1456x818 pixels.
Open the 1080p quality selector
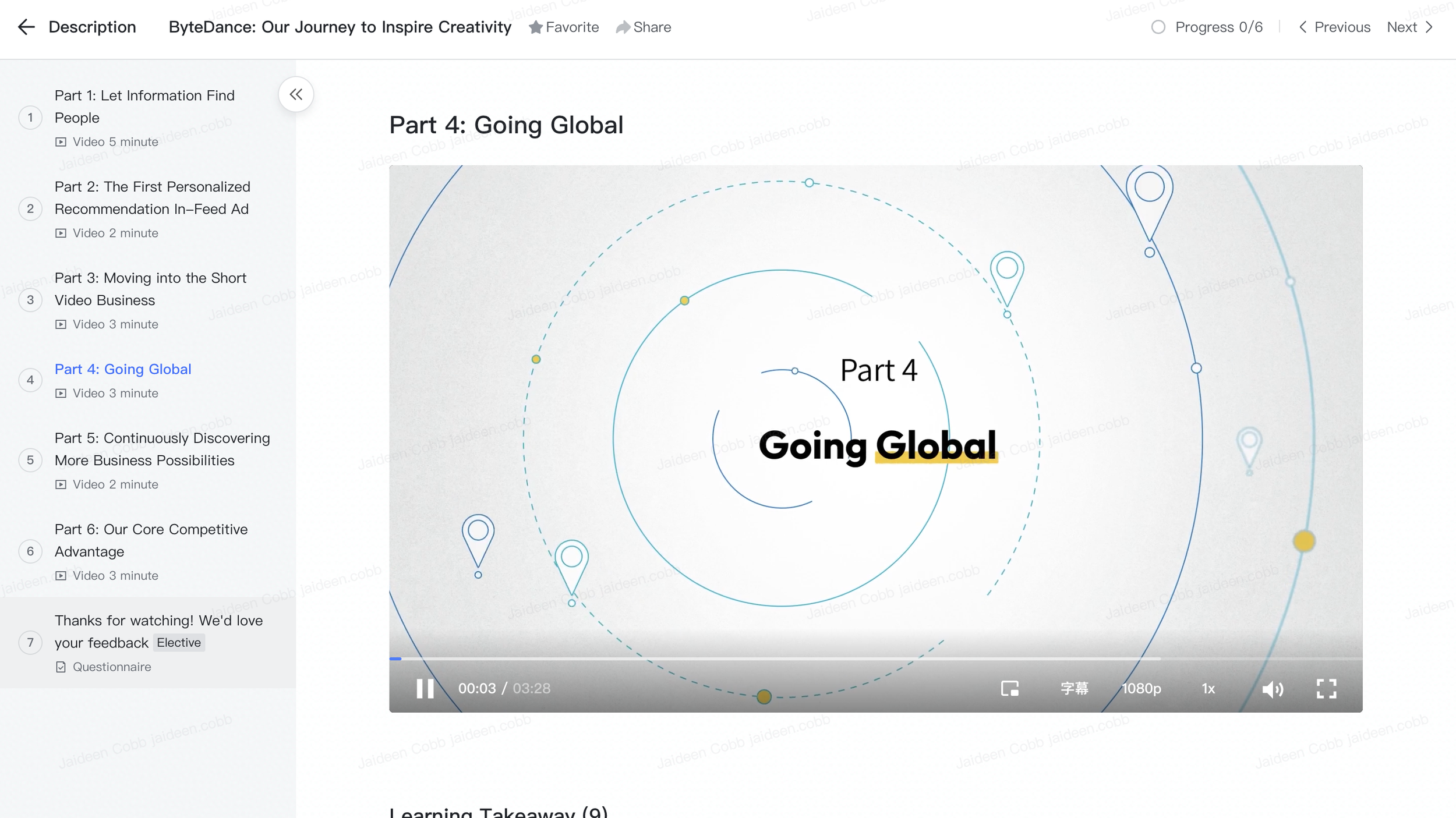point(1141,689)
